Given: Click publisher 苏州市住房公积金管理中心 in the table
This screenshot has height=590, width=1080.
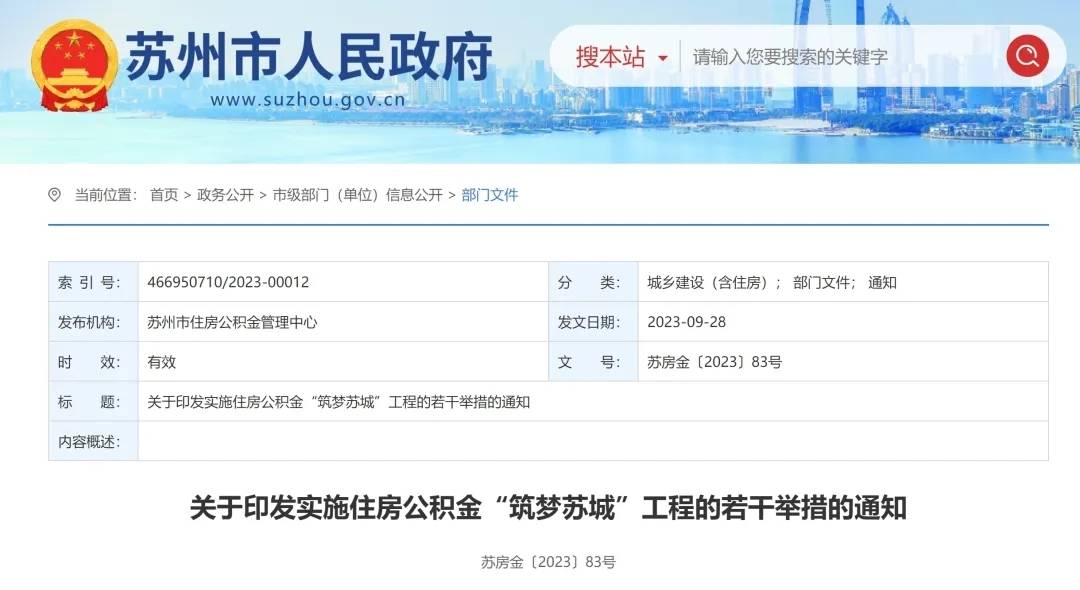Looking at the screenshot, I should pos(232,322).
